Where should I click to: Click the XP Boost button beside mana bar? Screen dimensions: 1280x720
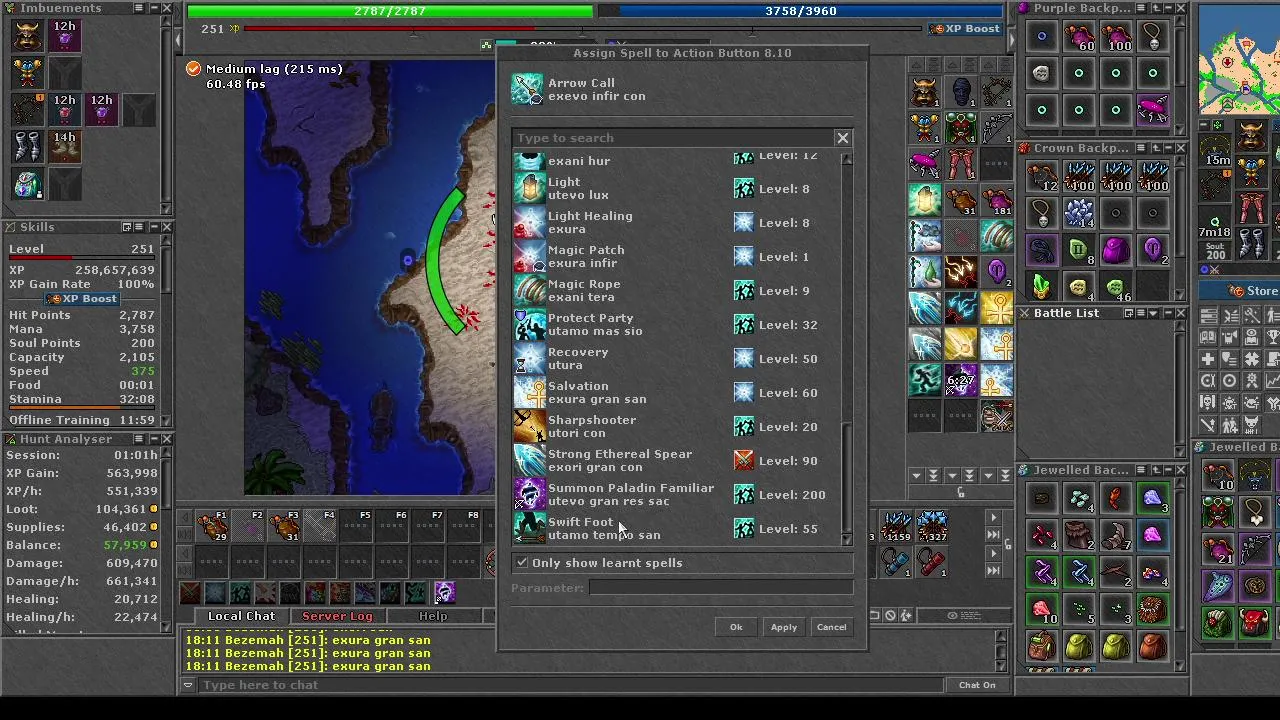tap(966, 29)
